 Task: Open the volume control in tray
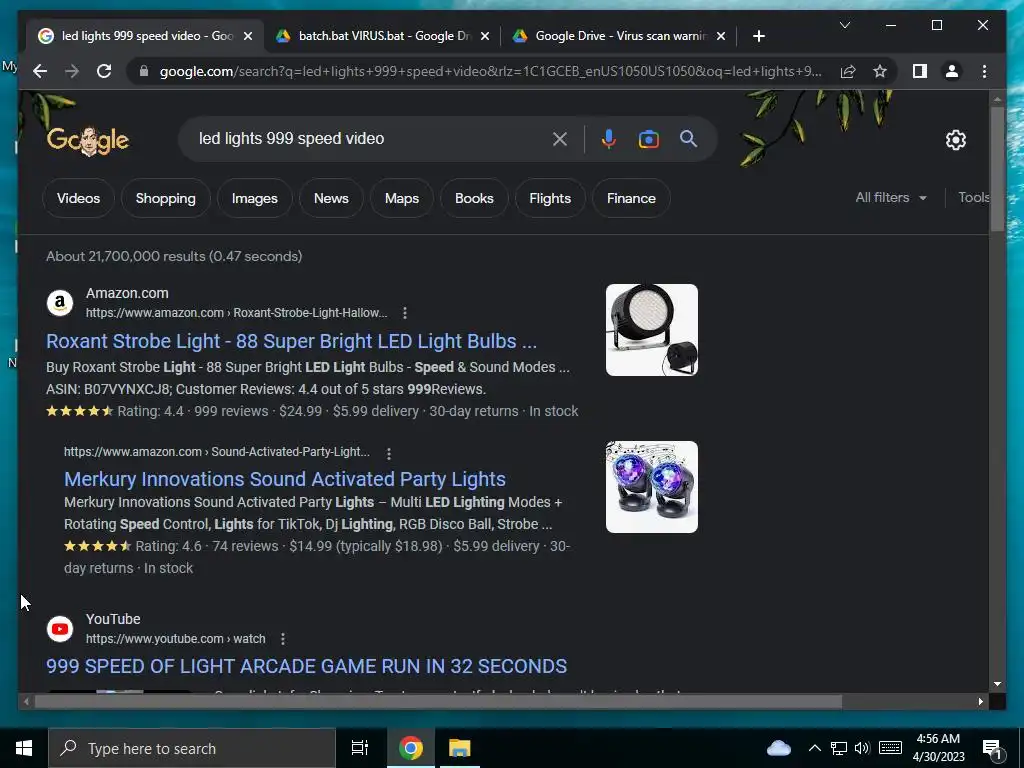click(863, 748)
